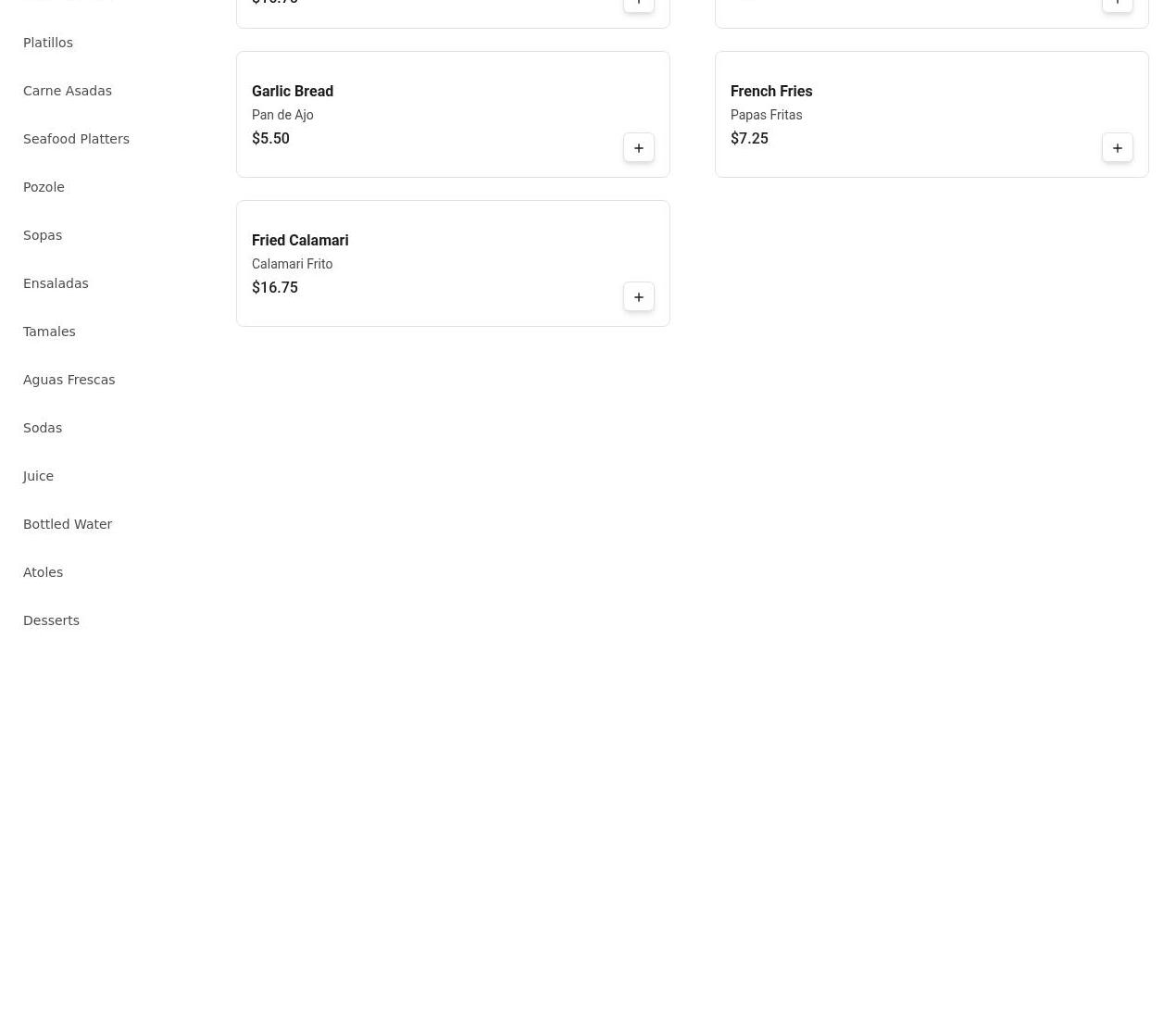The image size is (1176, 1014).
Task: Click the $16.75 Fried Calamari price
Action: pos(275,287)
